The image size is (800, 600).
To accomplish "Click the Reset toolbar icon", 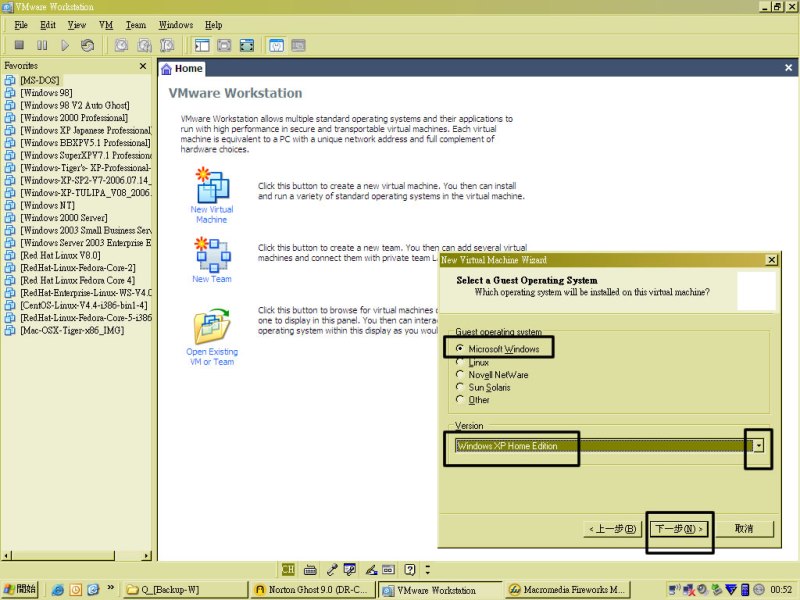I will click(87, 45).
